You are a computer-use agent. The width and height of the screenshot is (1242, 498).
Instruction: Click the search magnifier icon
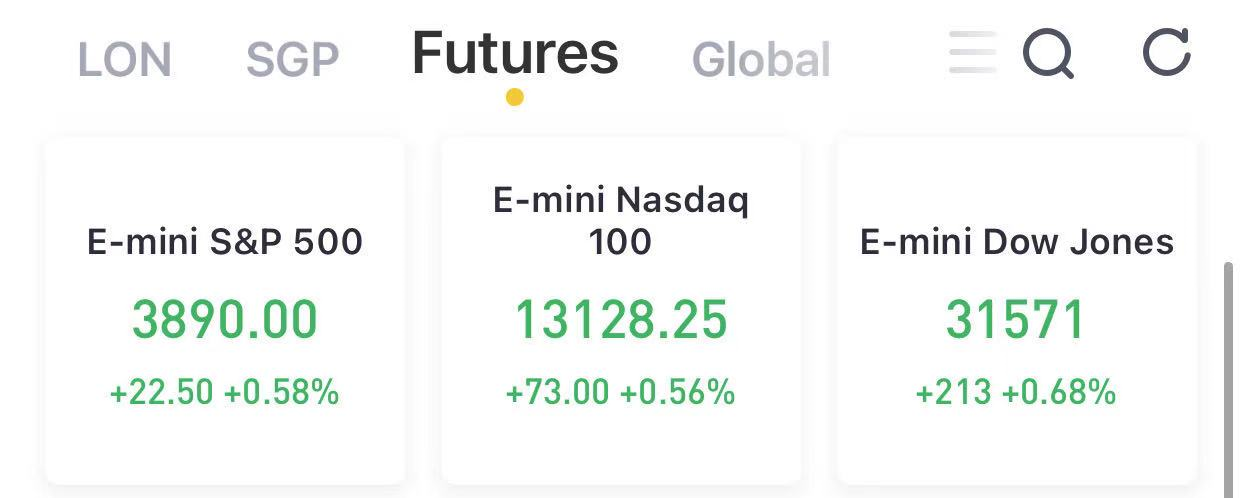[x=1048, y=53]
